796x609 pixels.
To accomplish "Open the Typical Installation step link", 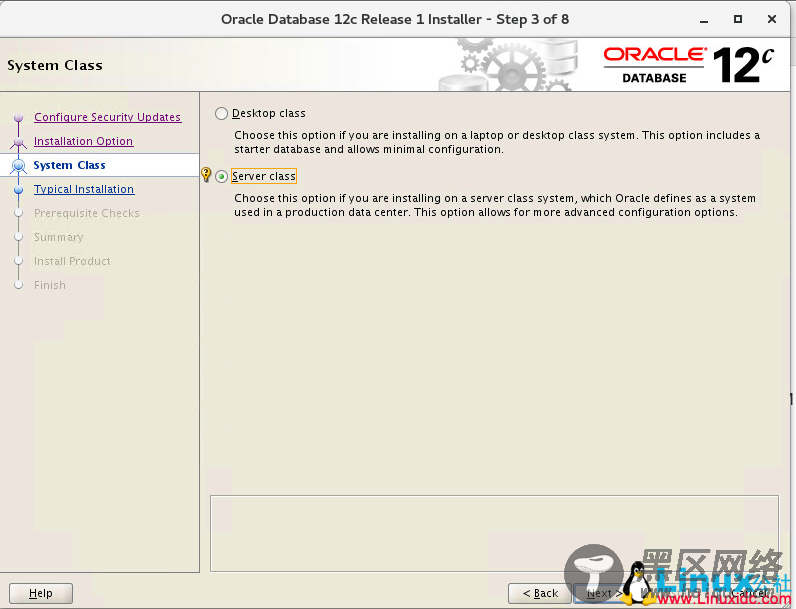I will tap(84, 189).
